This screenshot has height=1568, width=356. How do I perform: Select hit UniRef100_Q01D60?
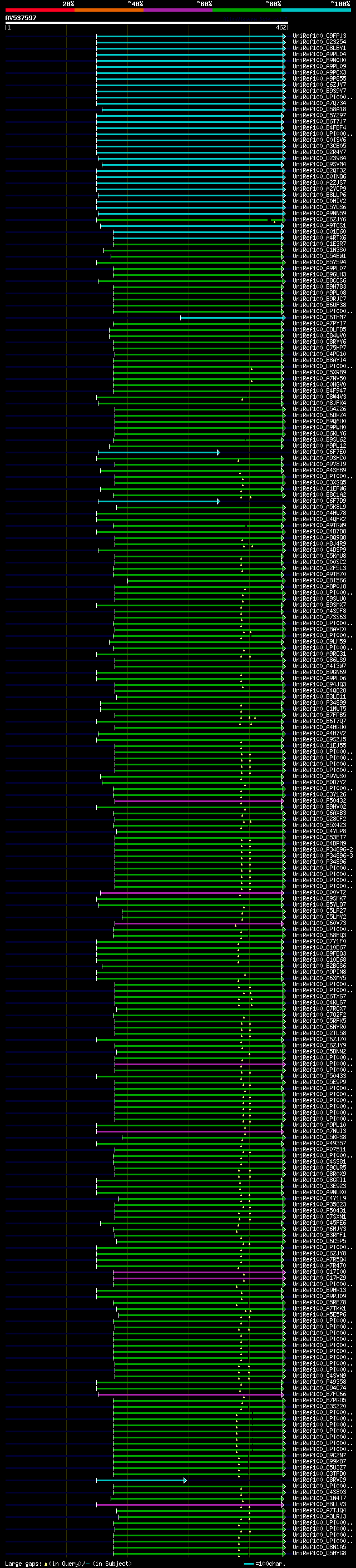[x=319, y=232]
